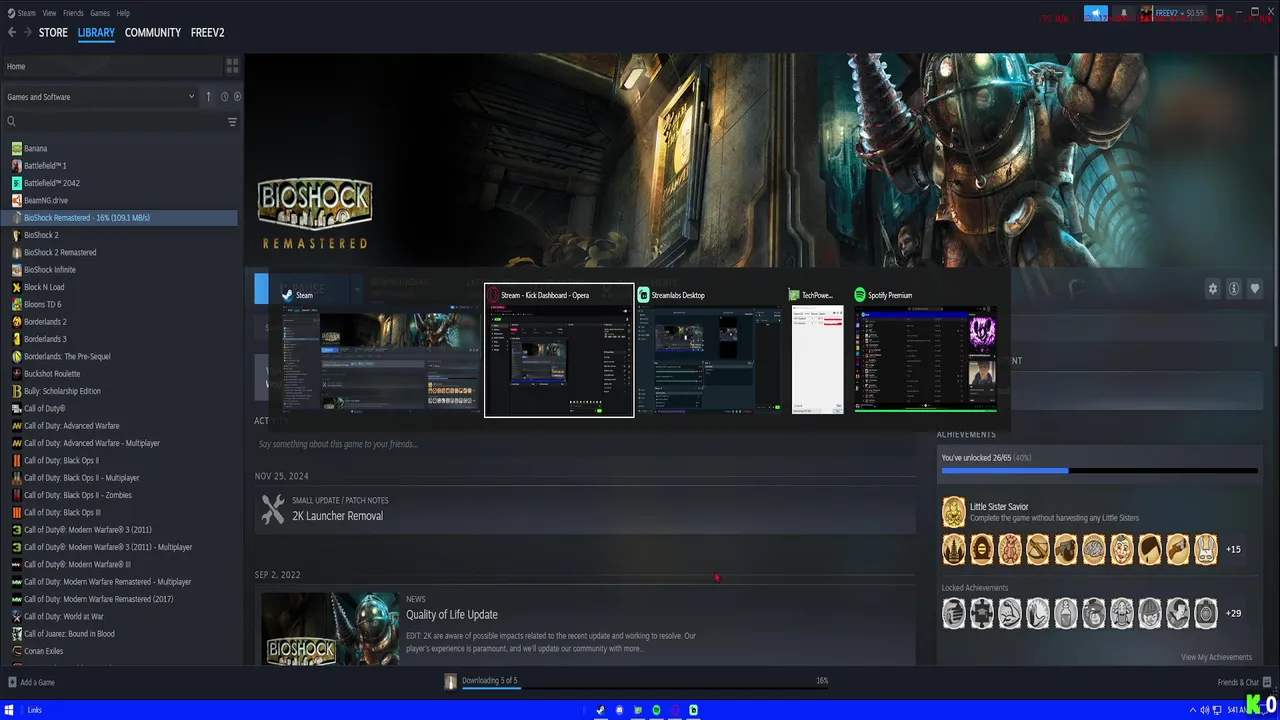The image size is (1280, 720).
Task: Click Add a Game plus icon
Action: tap(12, 682)
